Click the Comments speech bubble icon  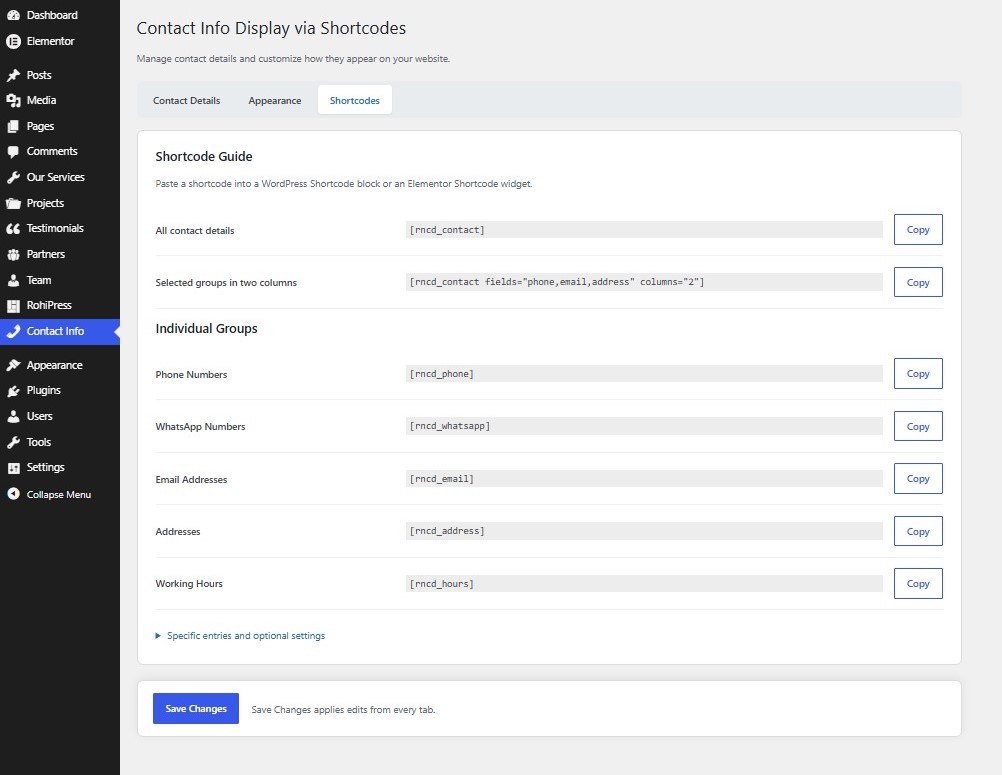(x=13, y=152)
